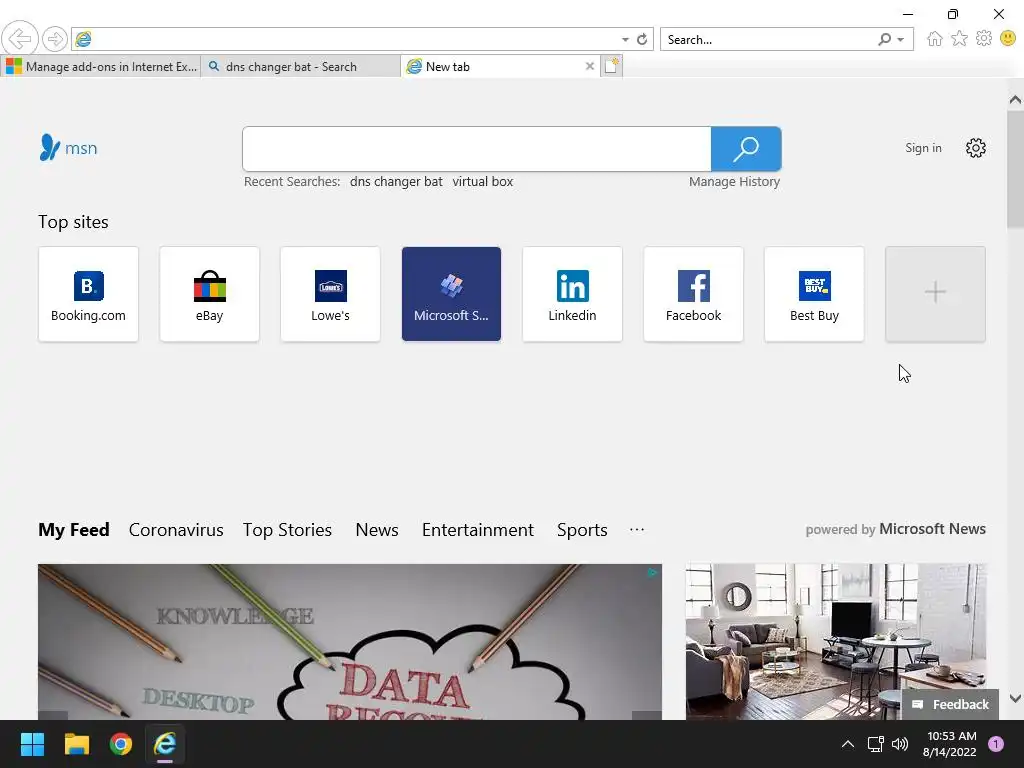
Task: Expand the search provider dropdown arrow
Action: click(901, 40)
